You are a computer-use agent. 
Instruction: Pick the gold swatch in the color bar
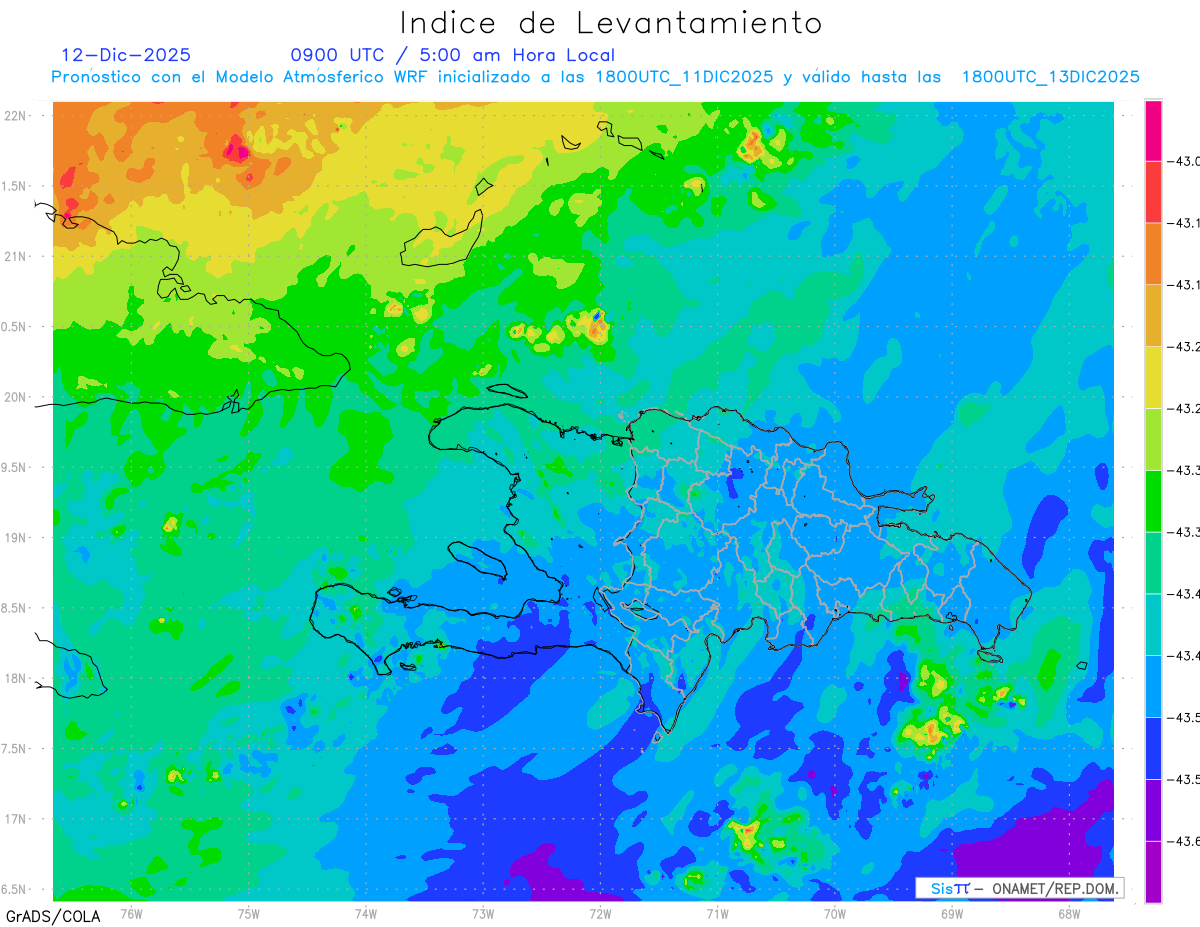point(1153,316)
